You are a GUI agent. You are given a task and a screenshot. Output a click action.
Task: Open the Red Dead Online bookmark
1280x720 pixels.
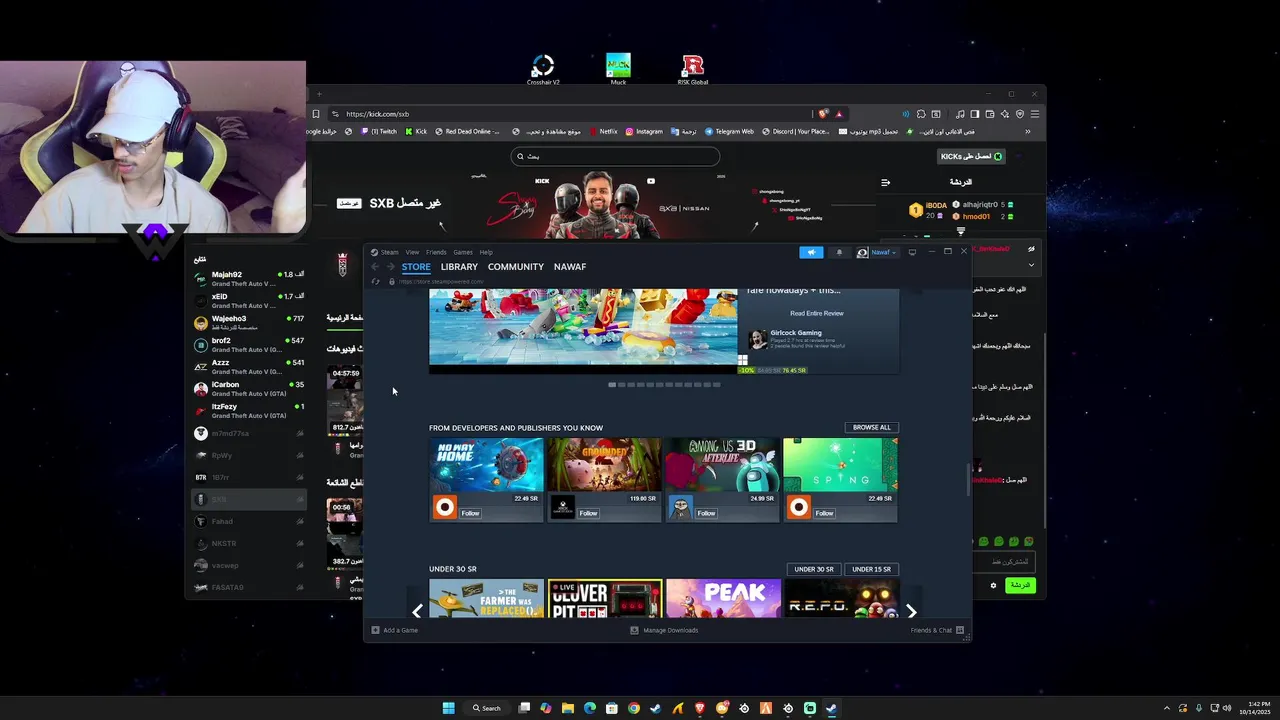(x=467, y=131)
